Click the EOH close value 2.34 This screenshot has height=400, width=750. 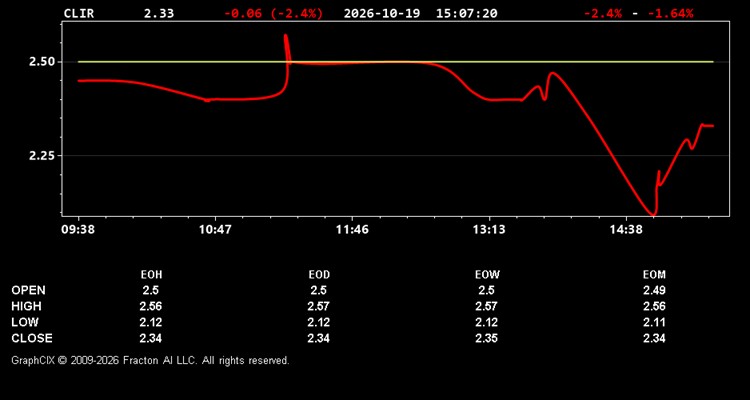tap(151, 338)
